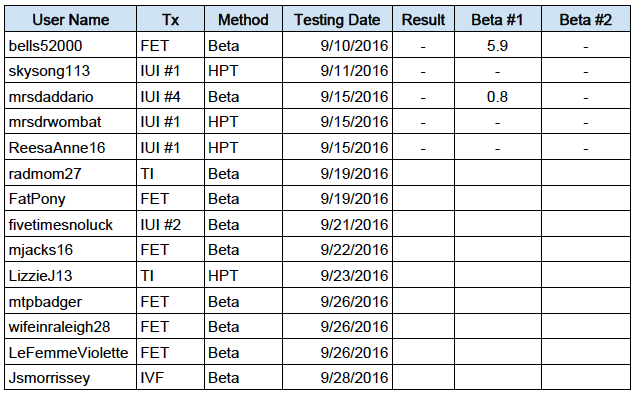This screenshot has height=396, width=637.
Task: Click the 5.9 value in Beta #1
Action: tap(498, 45)
